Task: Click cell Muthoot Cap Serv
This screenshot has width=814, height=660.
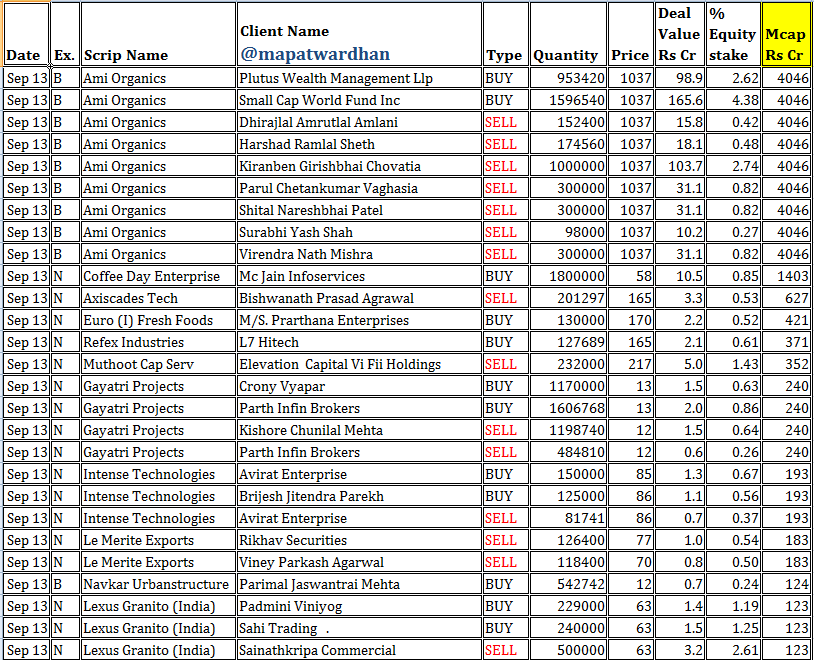Action: pos(158,364)
